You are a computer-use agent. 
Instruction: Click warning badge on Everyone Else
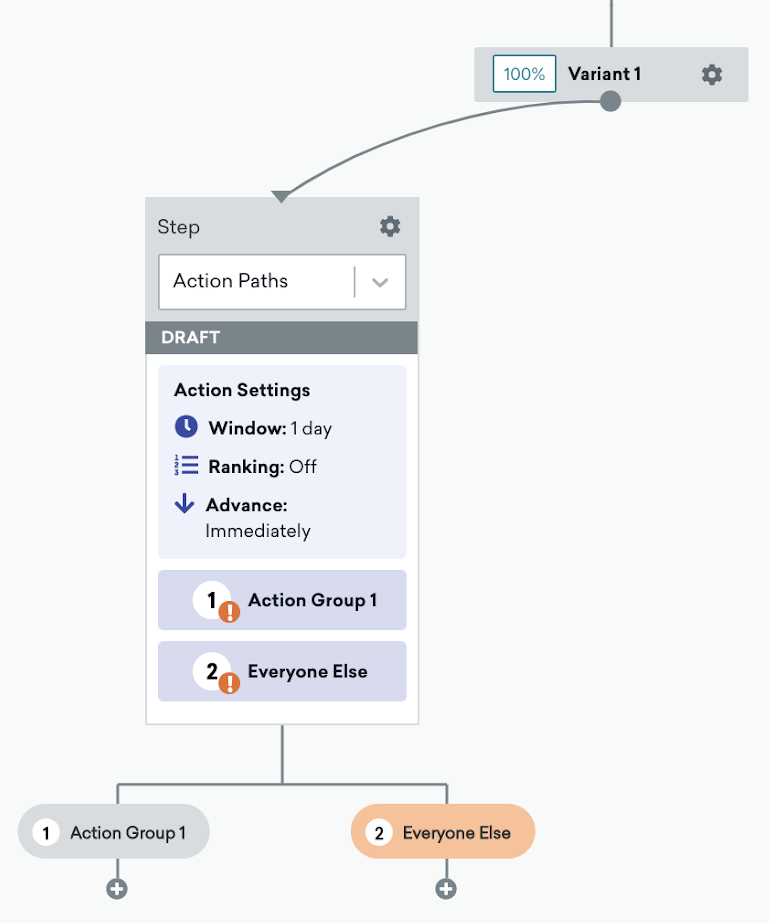(229, 683)
